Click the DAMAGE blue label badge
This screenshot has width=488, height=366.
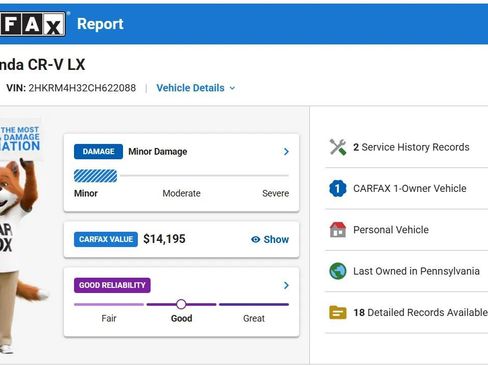98,152
